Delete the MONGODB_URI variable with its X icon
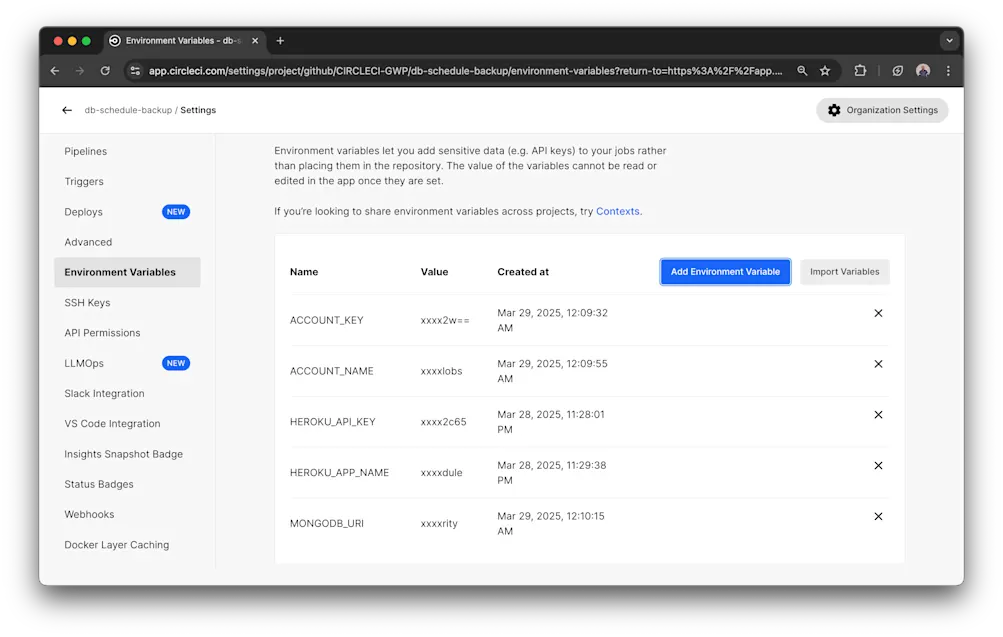The height and width of the screenshot is (637, 1003). tap(878, 517)
